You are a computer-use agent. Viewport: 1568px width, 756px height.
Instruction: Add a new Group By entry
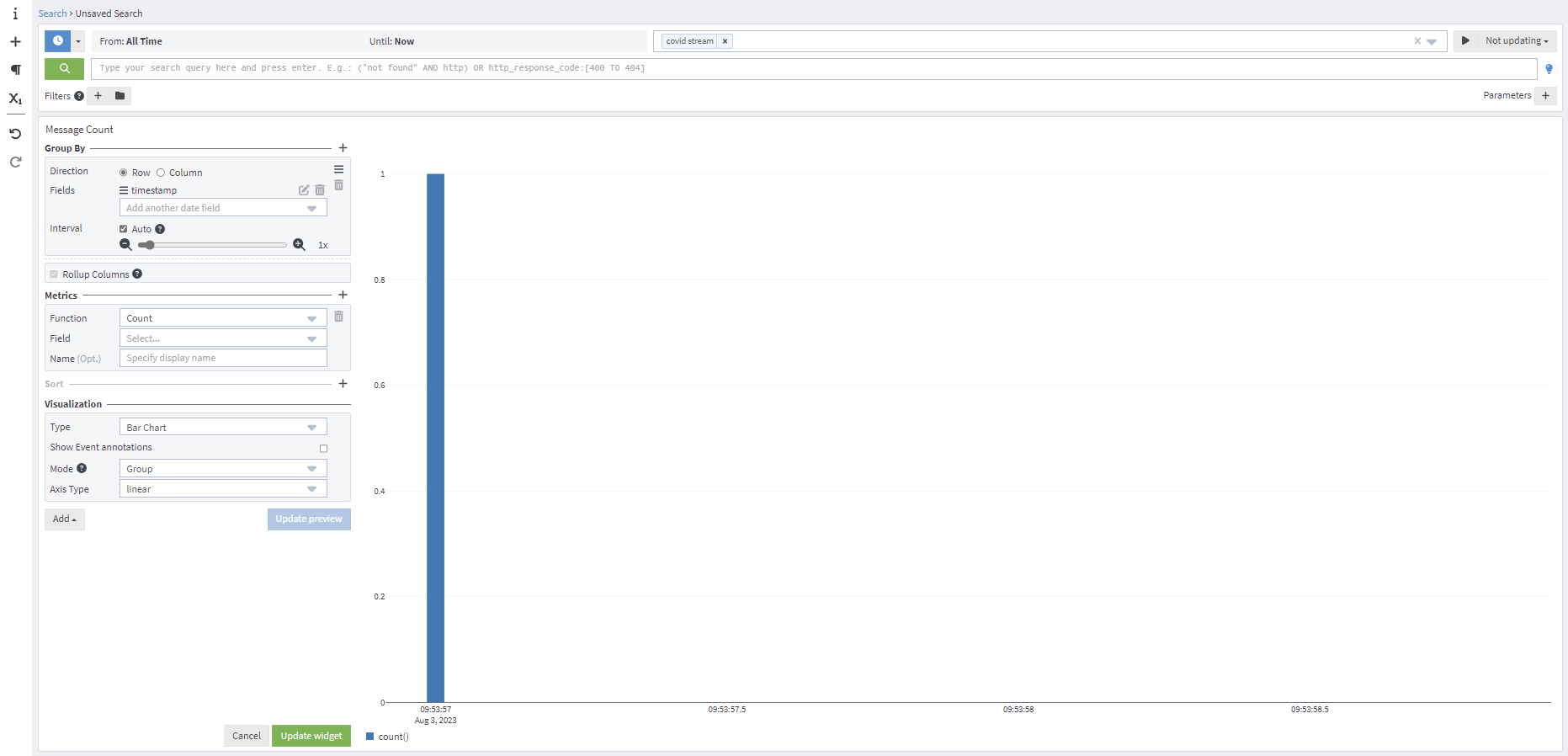[x=343, y=148]
